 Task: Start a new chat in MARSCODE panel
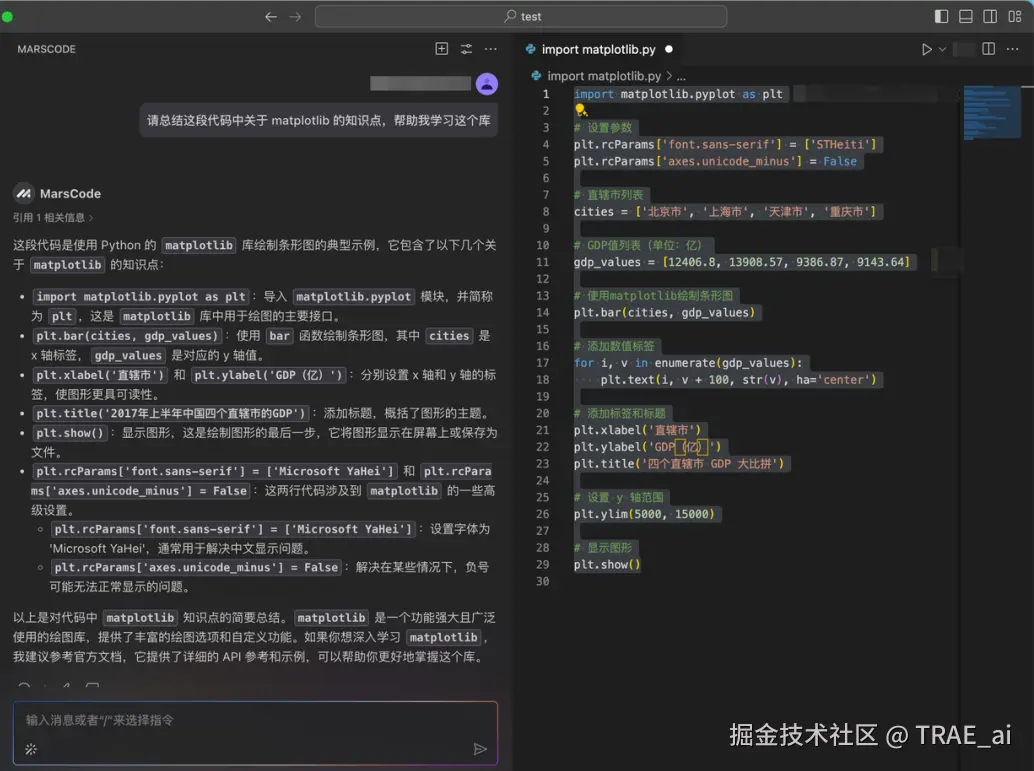(441, 48)
